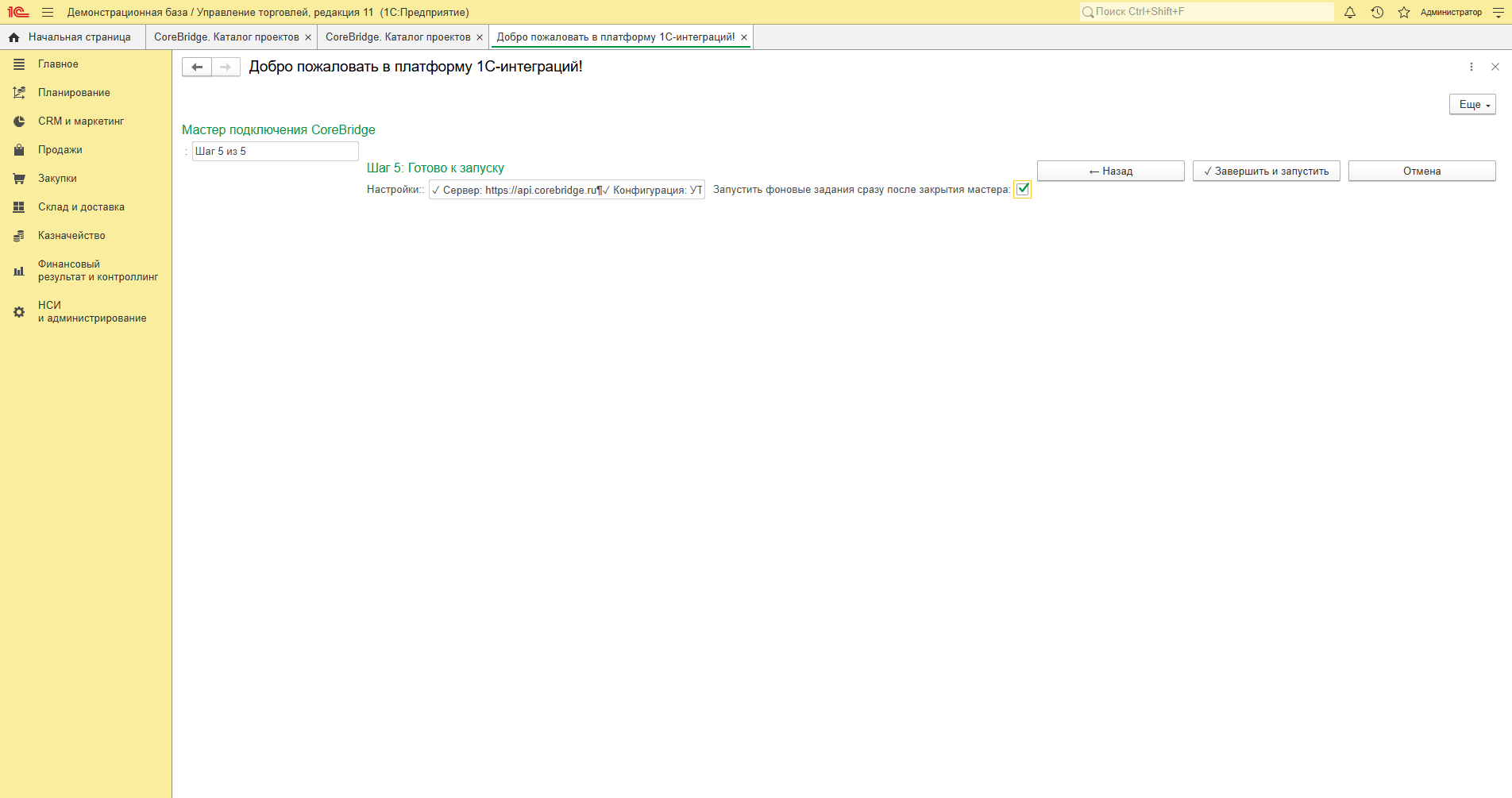This screenshot has width=1512, height=798.
Task: Close the welcome form with X
Action: tap(1495, 67)
